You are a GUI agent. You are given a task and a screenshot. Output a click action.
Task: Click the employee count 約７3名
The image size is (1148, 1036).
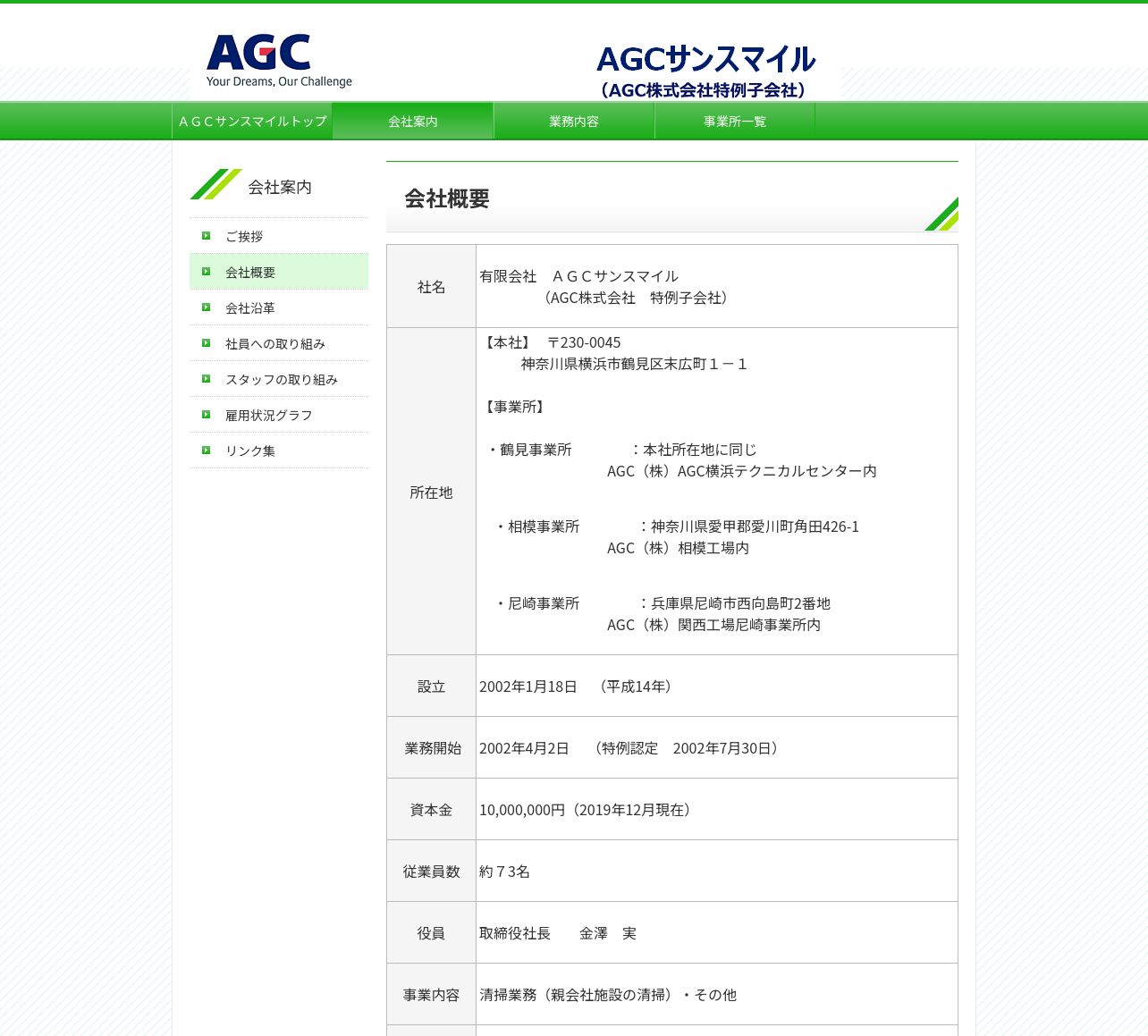[x=504, y=872]
